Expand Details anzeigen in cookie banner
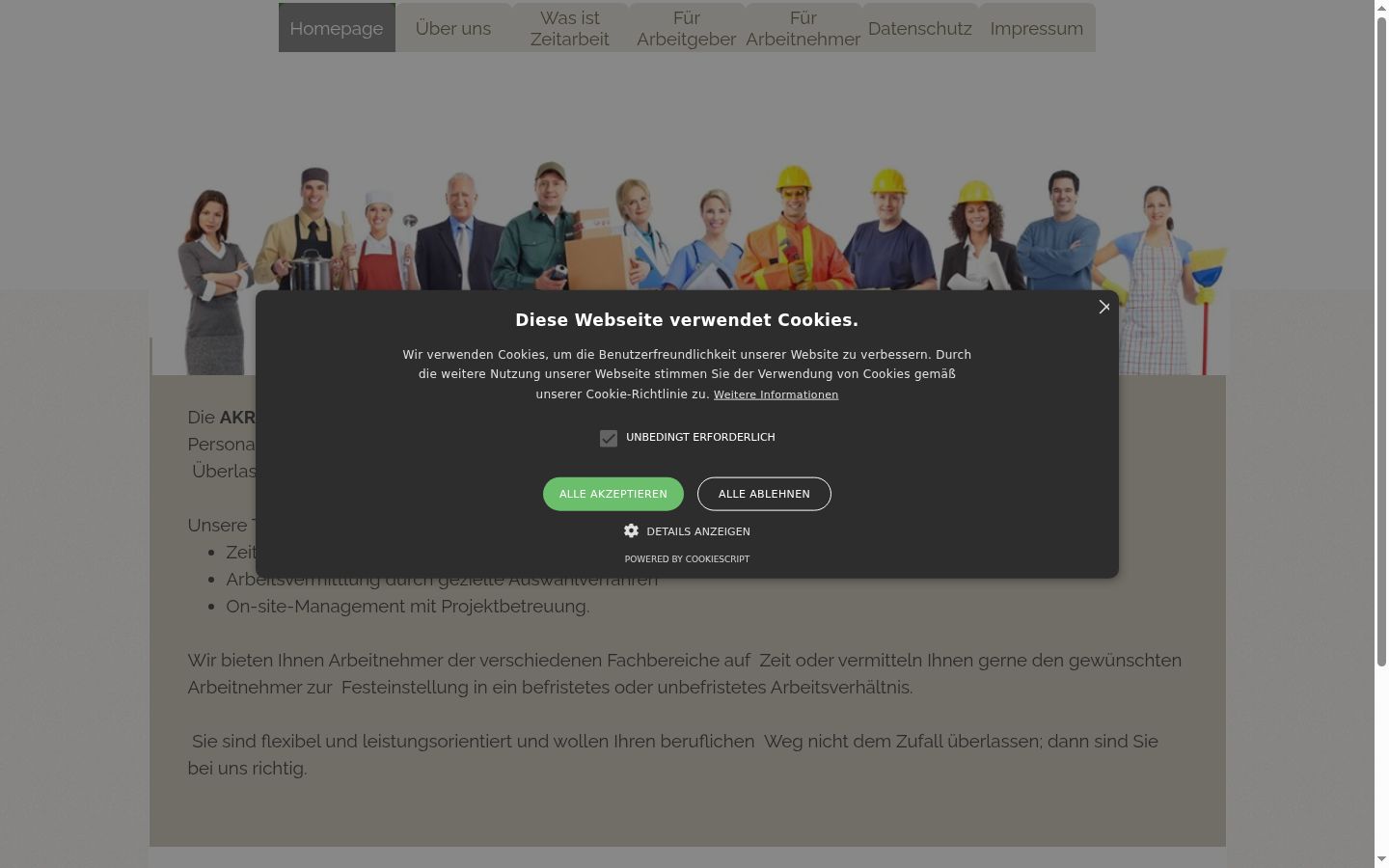1389x868 pixels. (x=687, y=531)
